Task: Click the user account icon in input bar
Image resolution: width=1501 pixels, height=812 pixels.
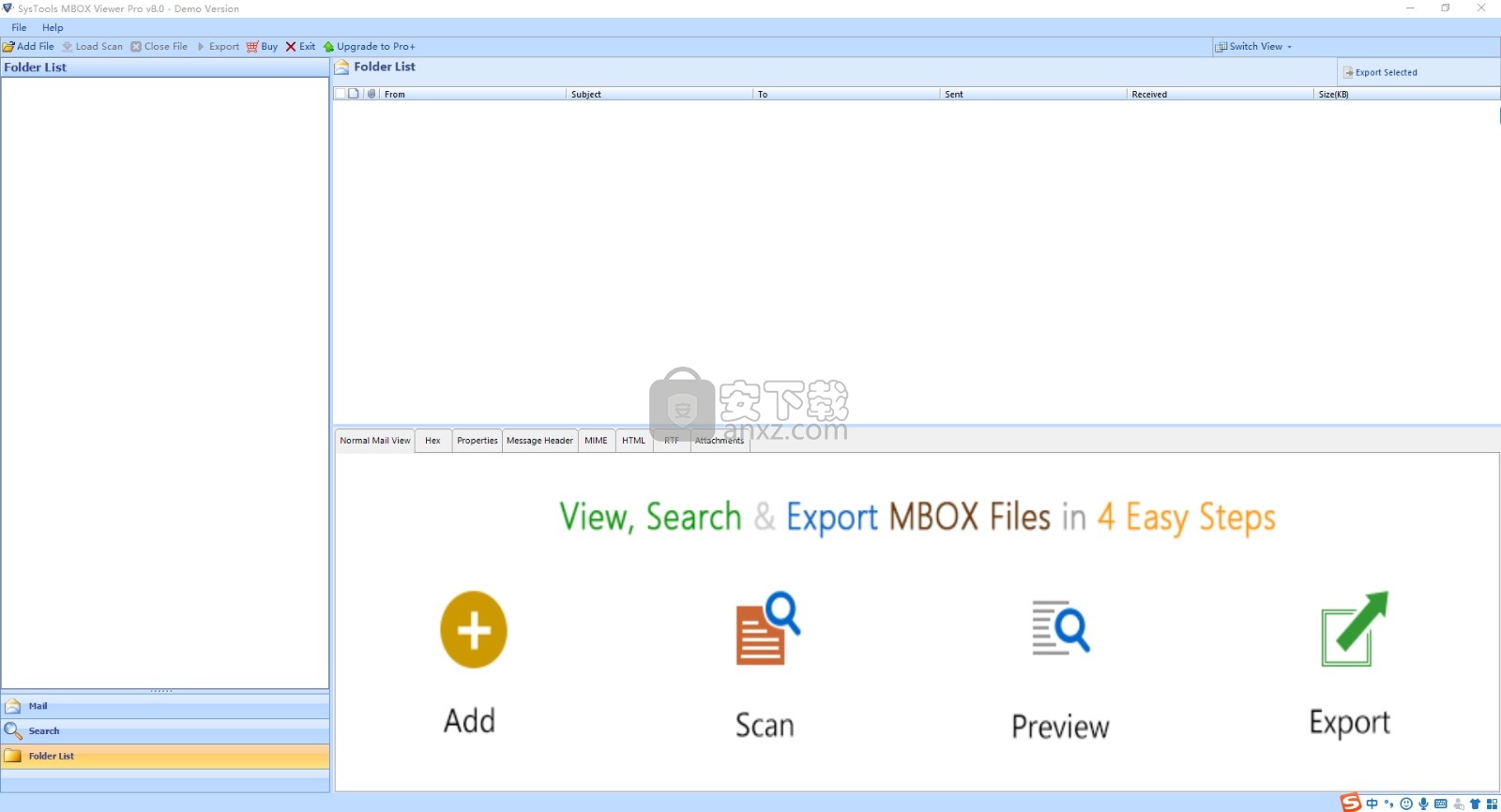Action: (1459, 804)
